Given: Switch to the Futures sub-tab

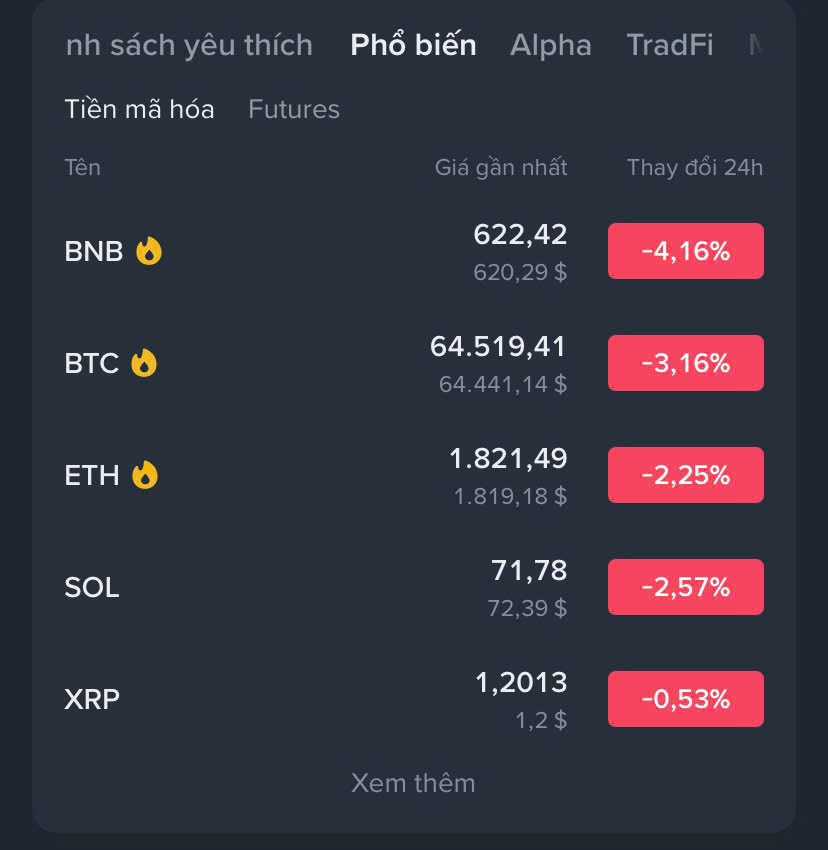Looking at the screenshot, I should coord(294,109).
